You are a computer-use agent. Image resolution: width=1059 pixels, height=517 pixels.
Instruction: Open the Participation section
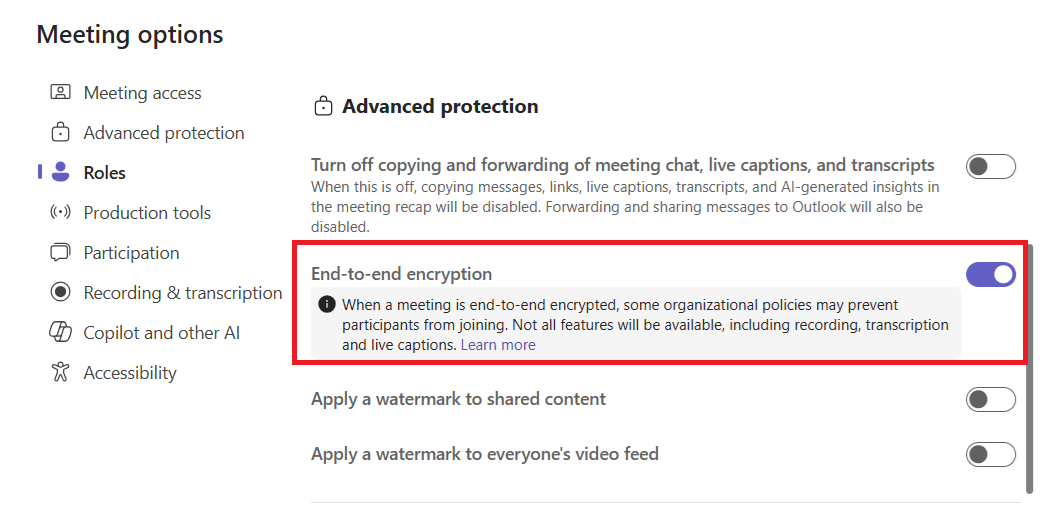tap(131, 253)
